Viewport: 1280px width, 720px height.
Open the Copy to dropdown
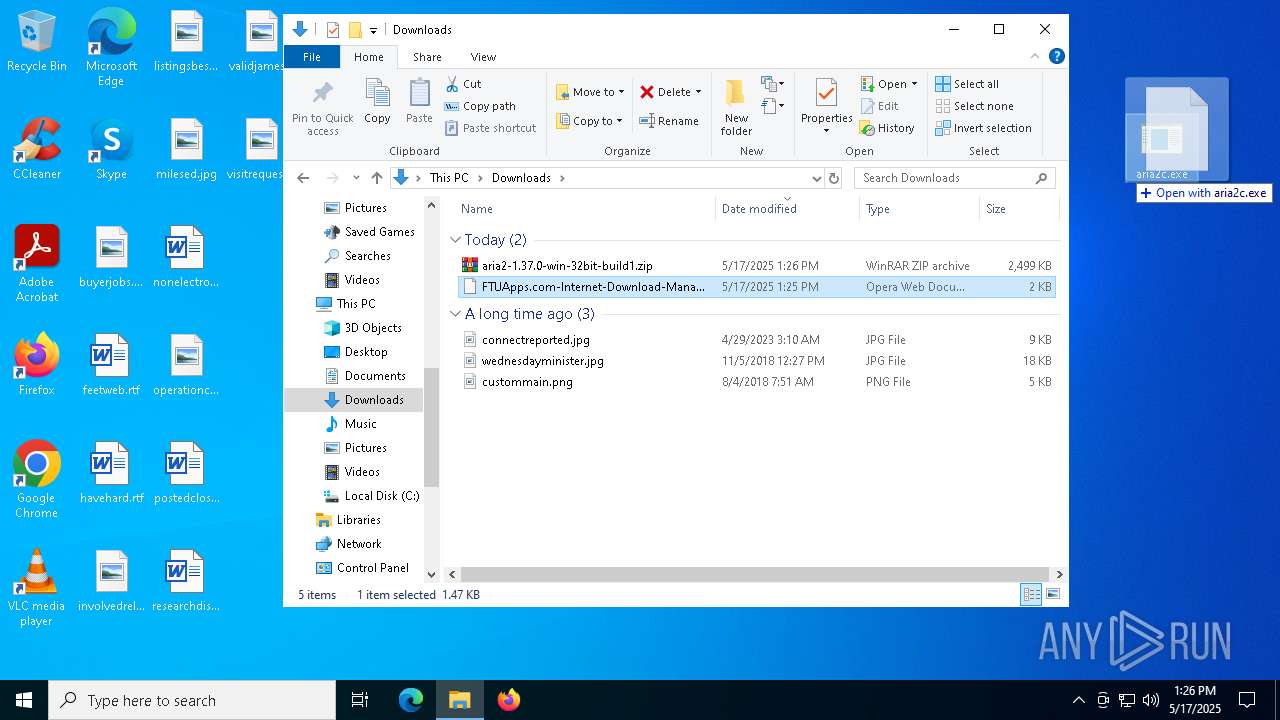[589, 121]
